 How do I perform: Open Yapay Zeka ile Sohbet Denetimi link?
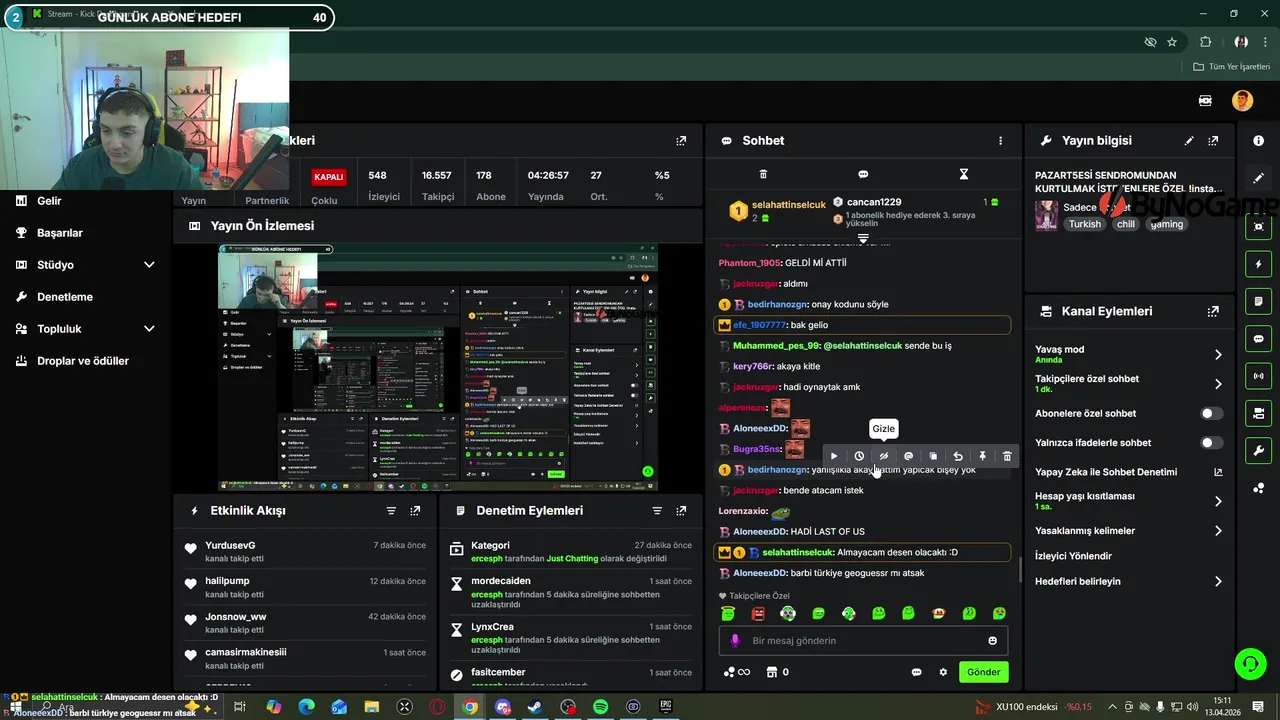pos(1129,472)
